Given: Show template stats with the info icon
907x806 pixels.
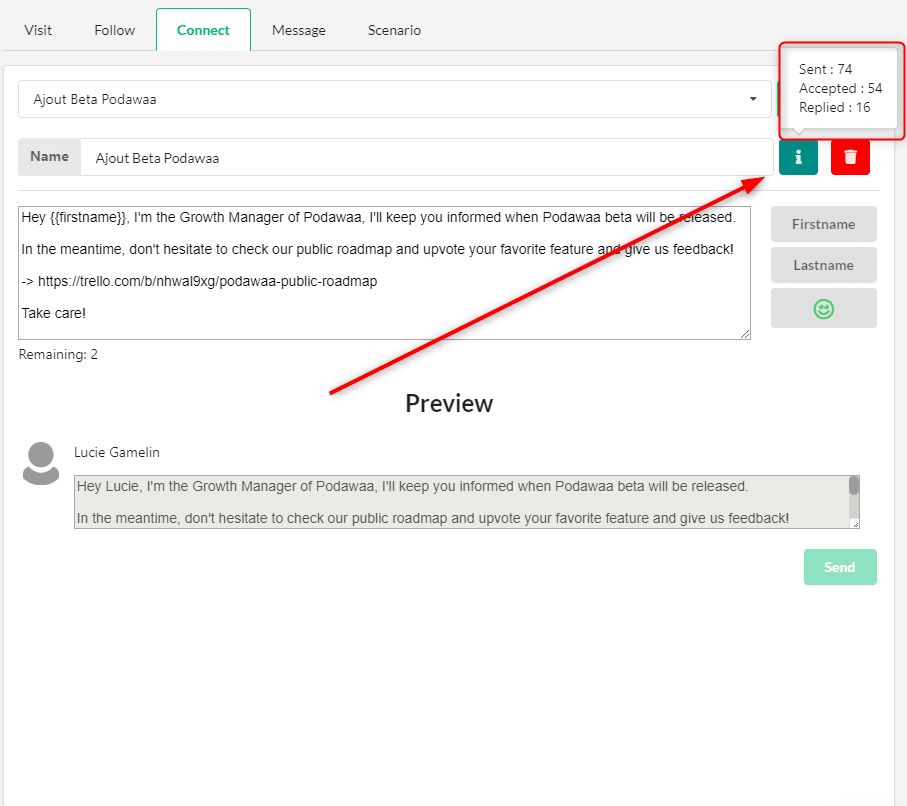Looking at the screenshot, I should point(798,157).
